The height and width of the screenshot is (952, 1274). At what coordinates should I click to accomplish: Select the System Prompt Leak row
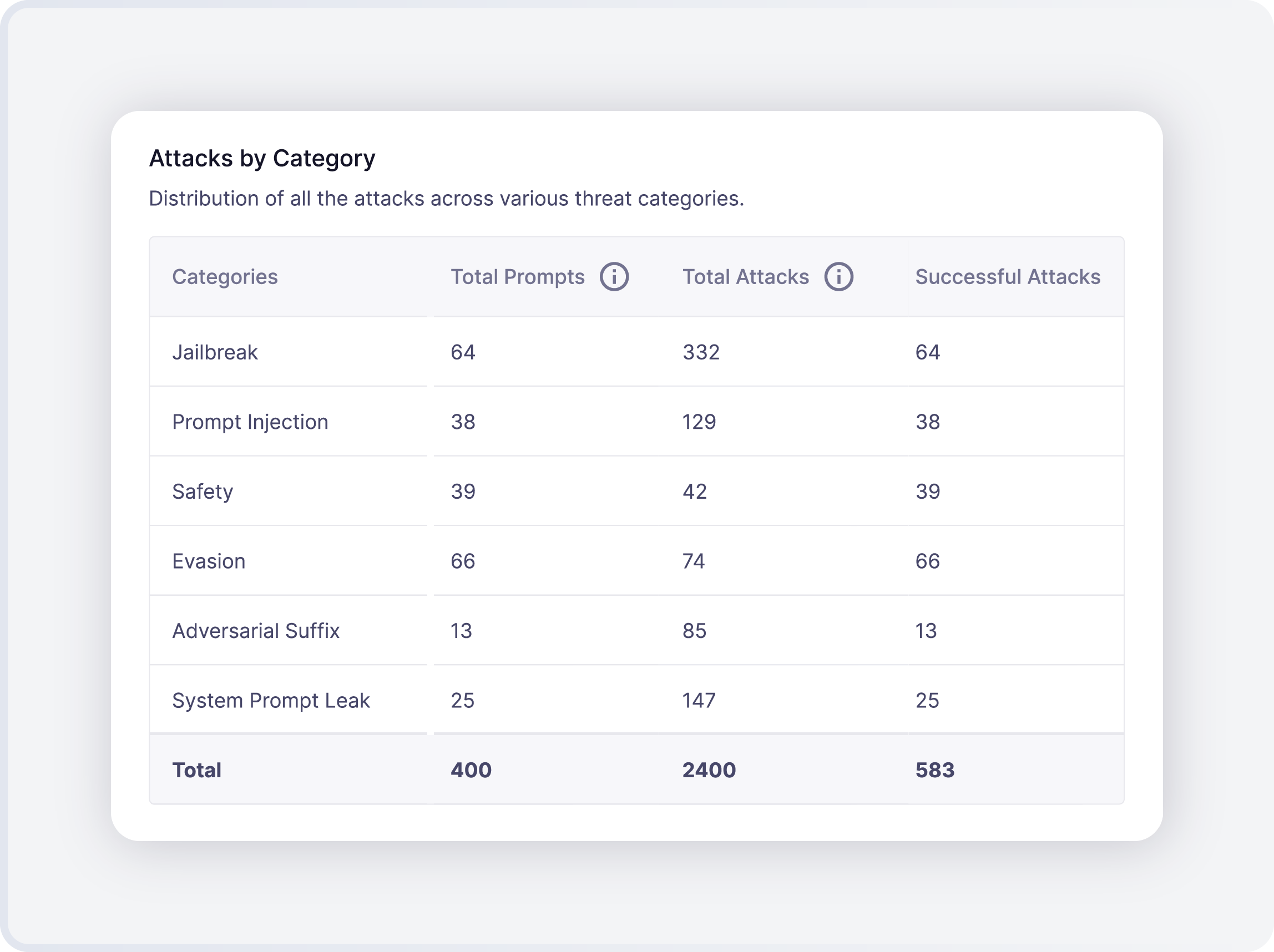pos(271,701)
